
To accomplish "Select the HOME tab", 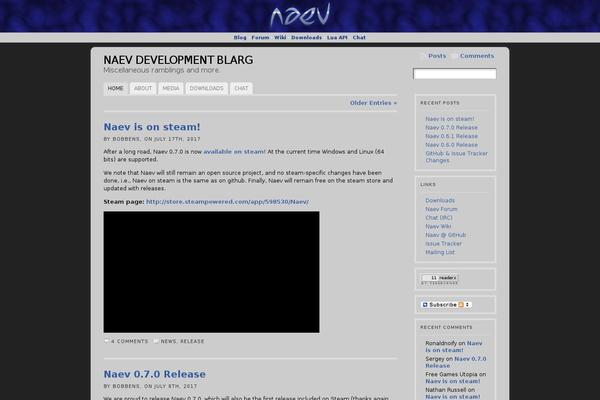I will pos(116,88).
